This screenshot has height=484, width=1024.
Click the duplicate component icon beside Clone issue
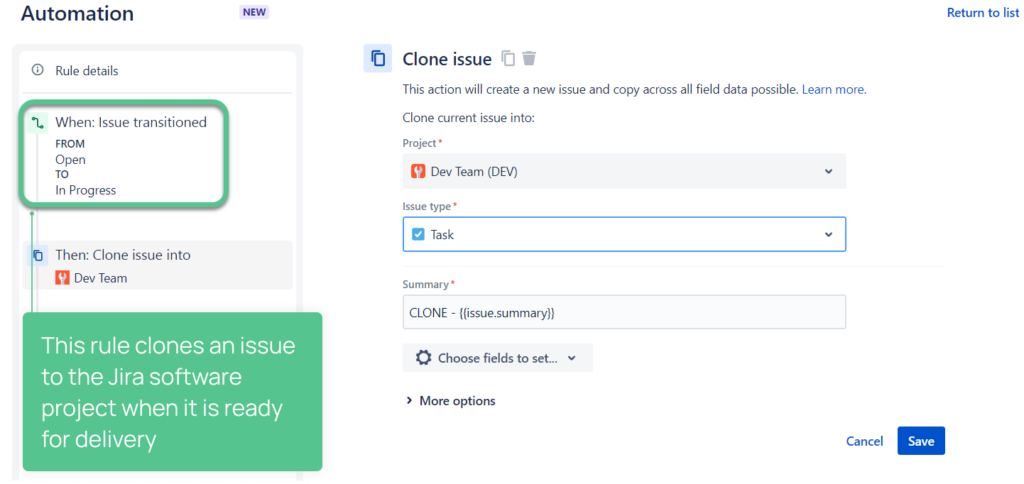click(x=508, y=59)
